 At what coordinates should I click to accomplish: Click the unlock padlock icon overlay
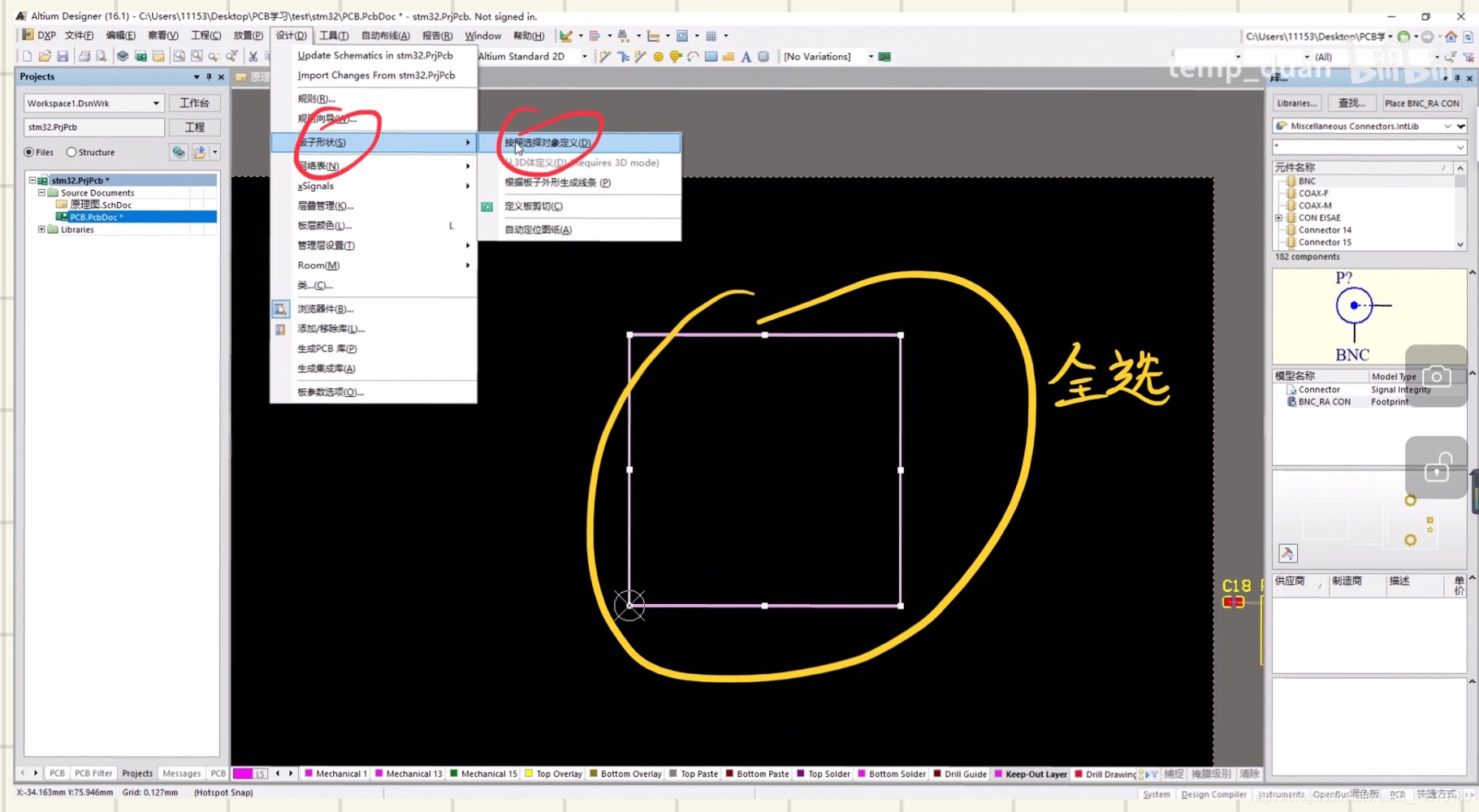point(1436,468)
